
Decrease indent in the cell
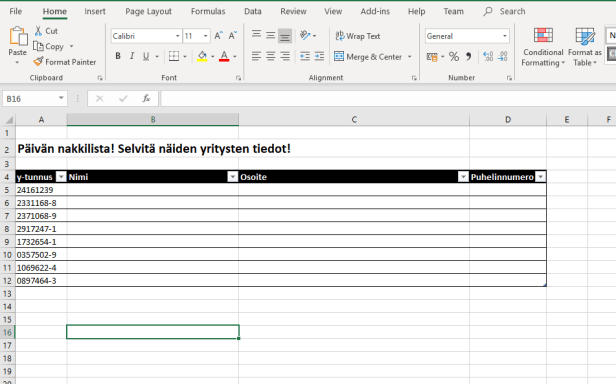[305, 56]
